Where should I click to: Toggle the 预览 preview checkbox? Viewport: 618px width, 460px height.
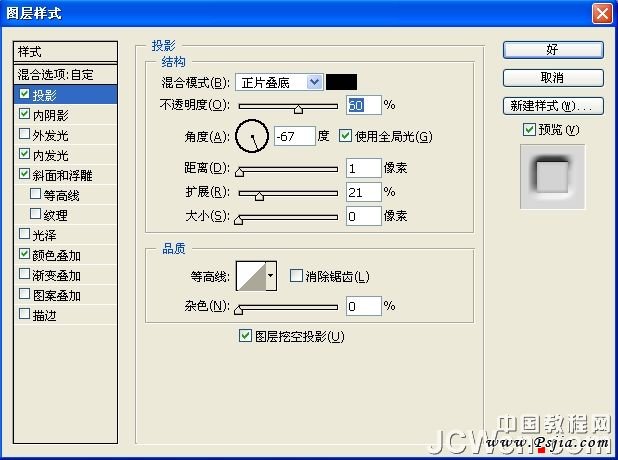tap(529, 129)
